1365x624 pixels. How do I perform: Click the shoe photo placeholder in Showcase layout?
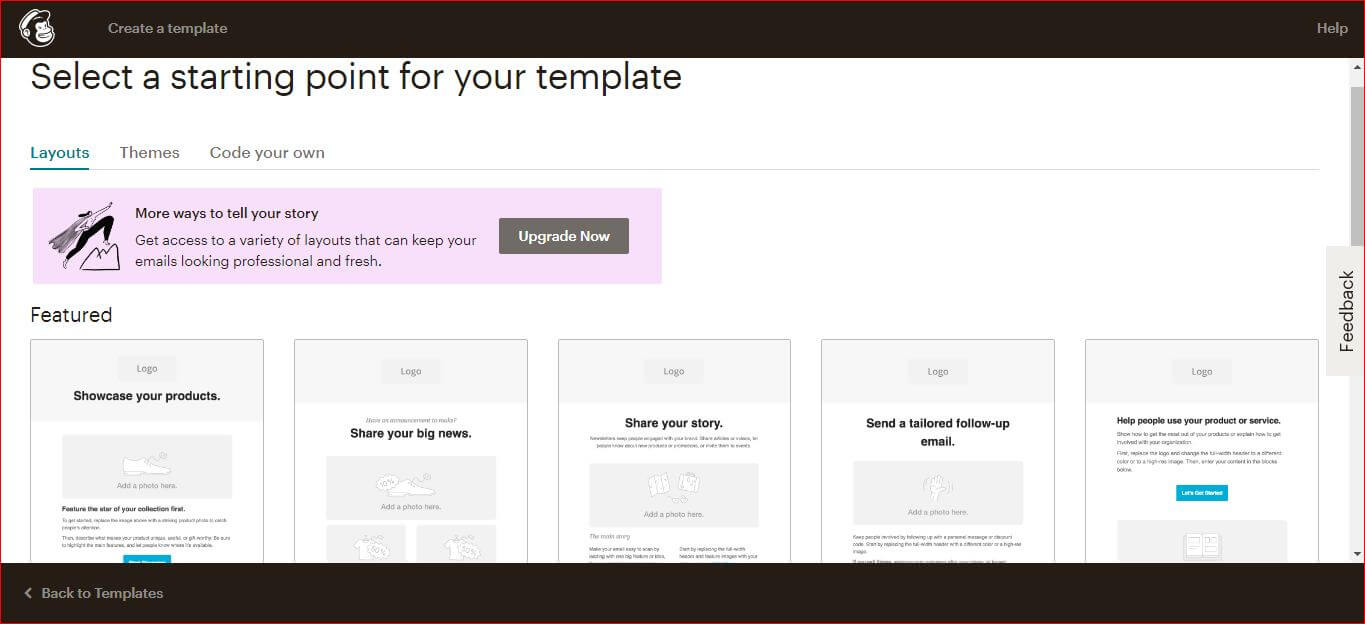147,466
